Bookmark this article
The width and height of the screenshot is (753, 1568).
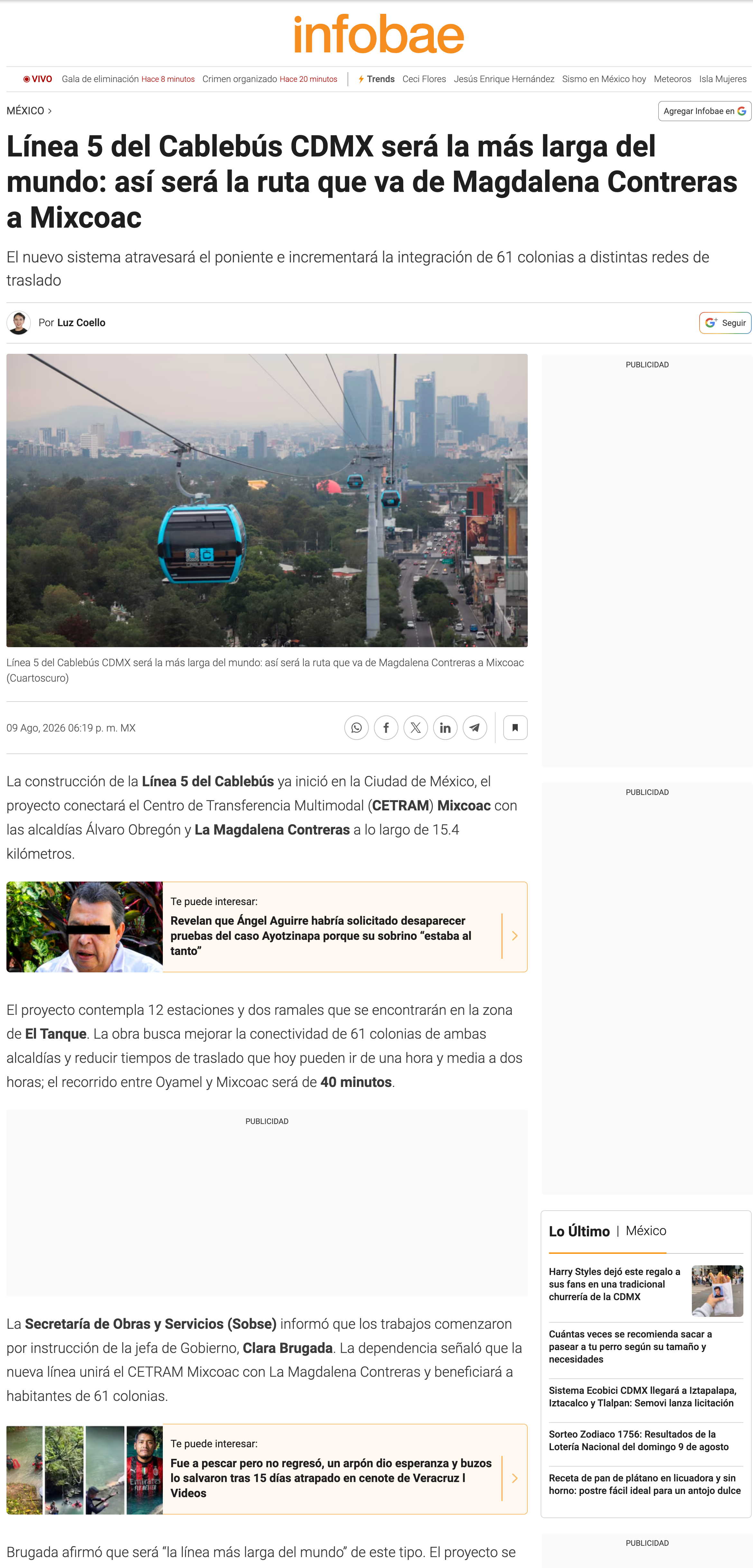515,727
